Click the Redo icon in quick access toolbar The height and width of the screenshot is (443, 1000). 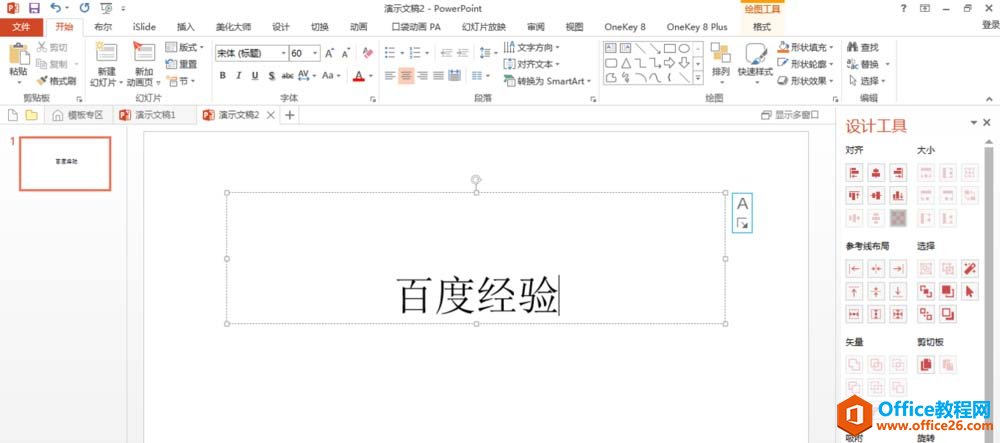tap(84, 8)
